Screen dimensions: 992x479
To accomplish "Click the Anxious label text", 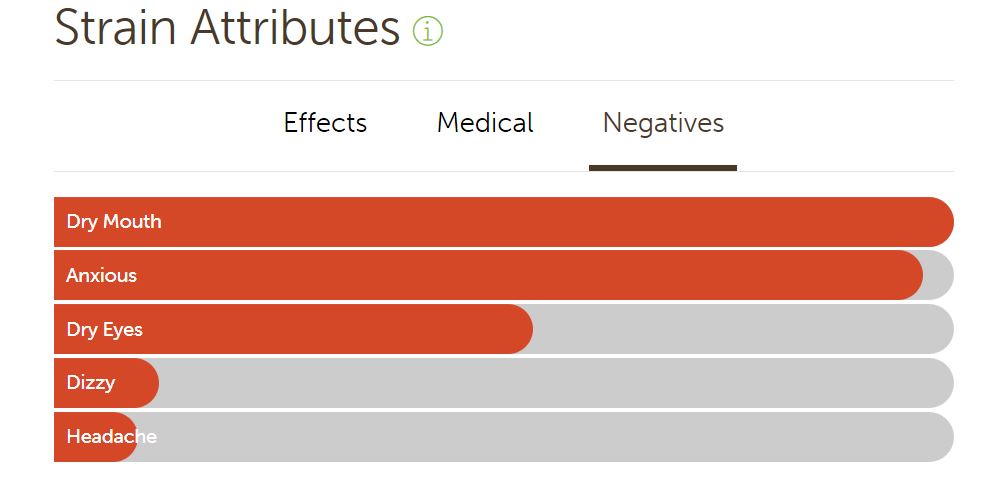I will (102, 276).
